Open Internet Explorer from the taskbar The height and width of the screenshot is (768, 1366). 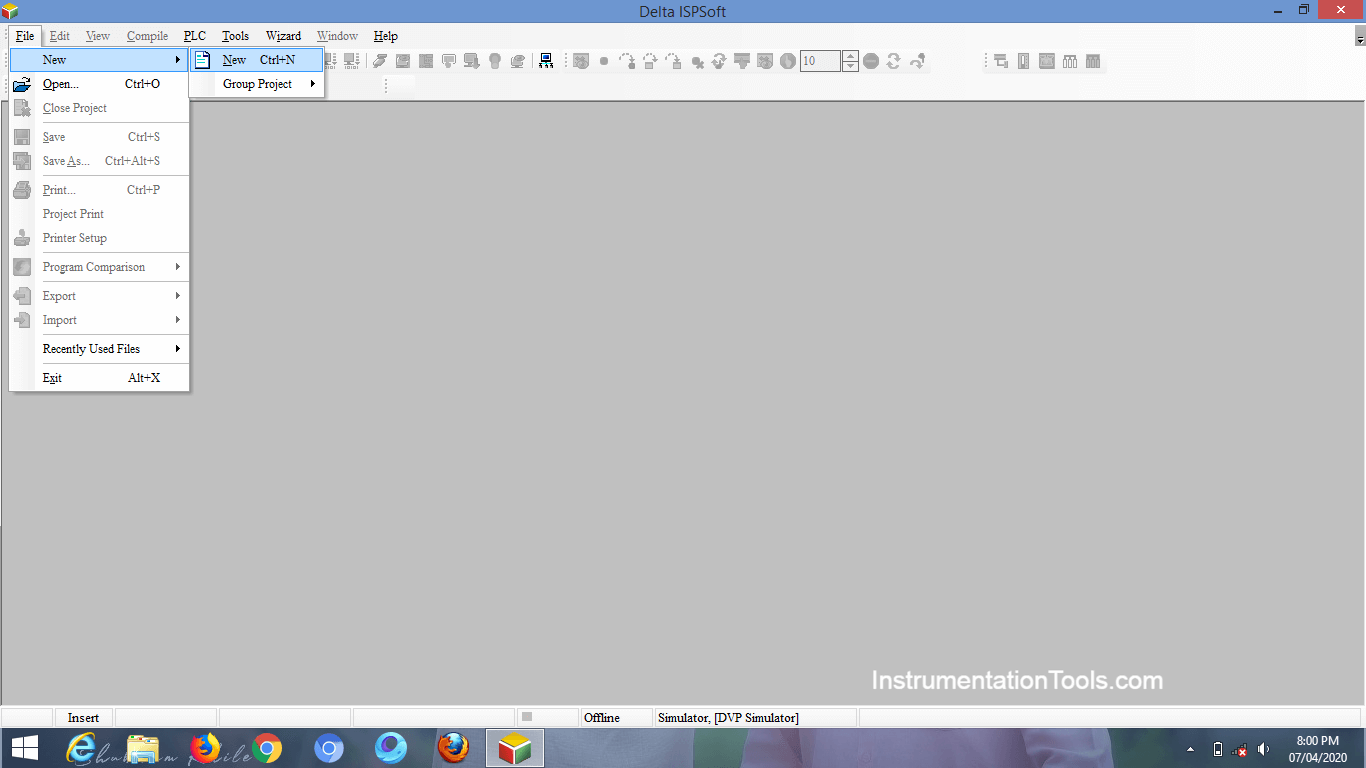[81, 748]
